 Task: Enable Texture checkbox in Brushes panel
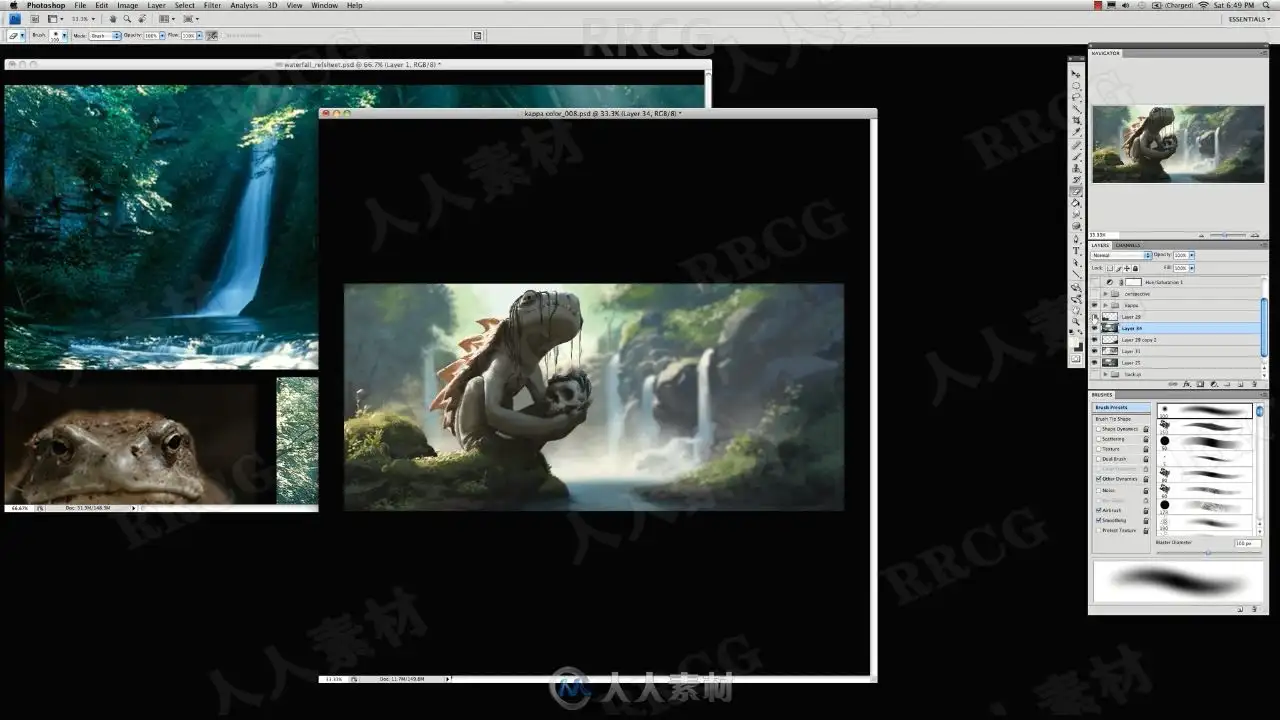coord(1098,449)
